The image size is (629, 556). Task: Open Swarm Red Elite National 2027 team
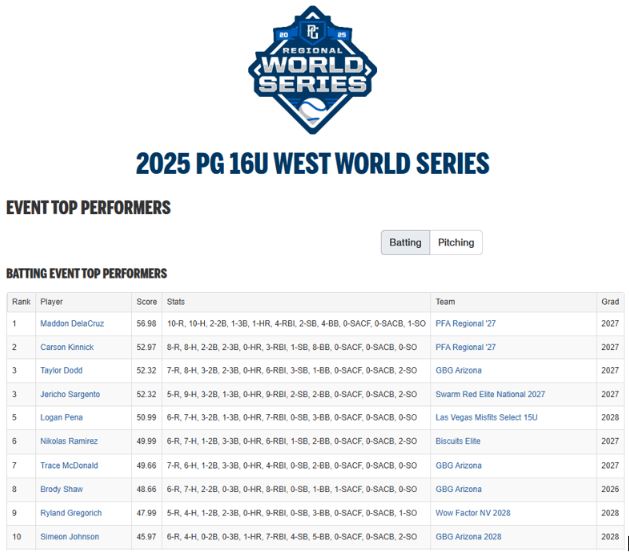(490, 395)
